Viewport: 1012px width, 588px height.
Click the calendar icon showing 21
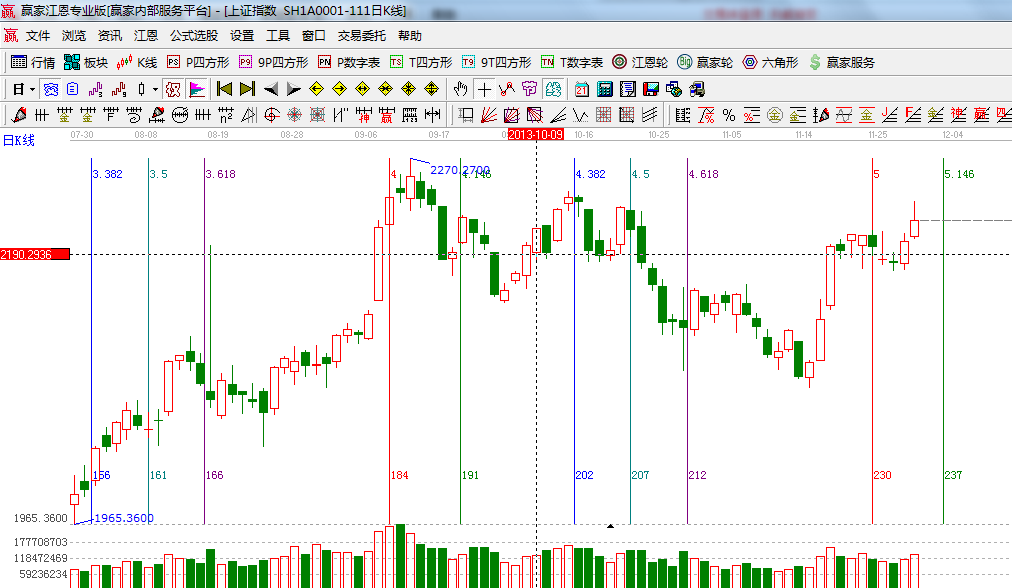pyautogui.click(x=581, y=89)
